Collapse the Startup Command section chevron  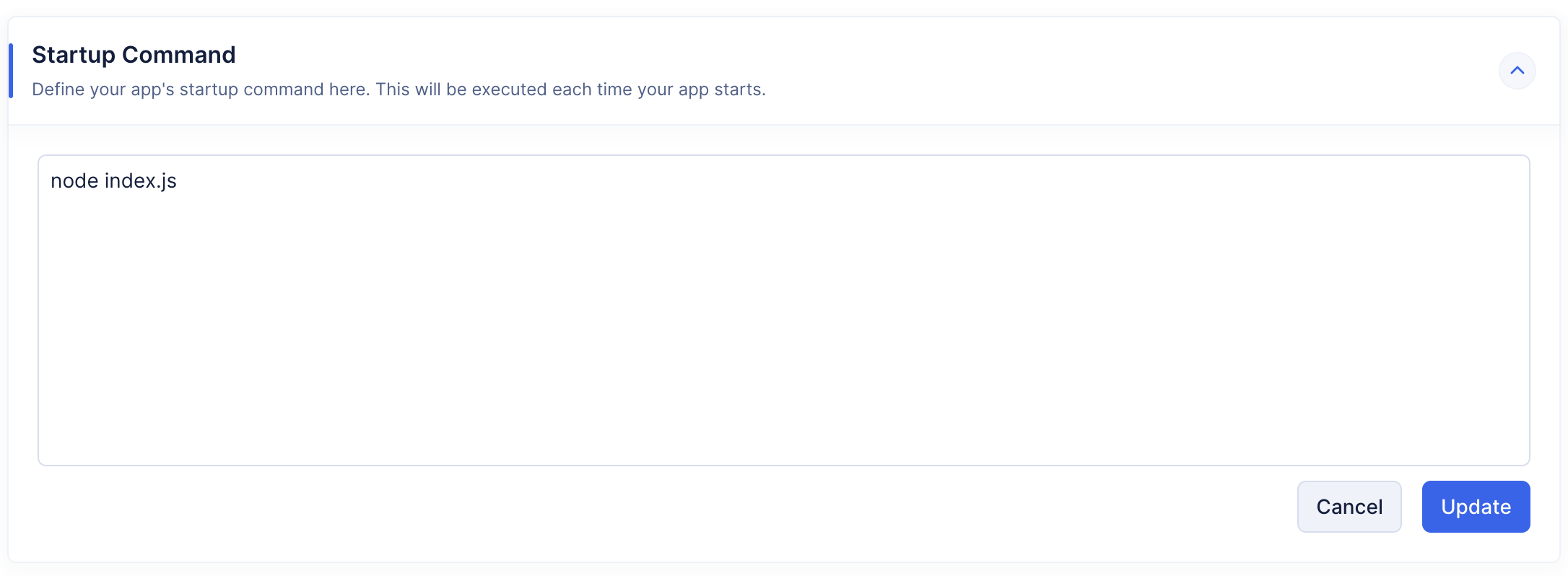tap(1517, 71)
